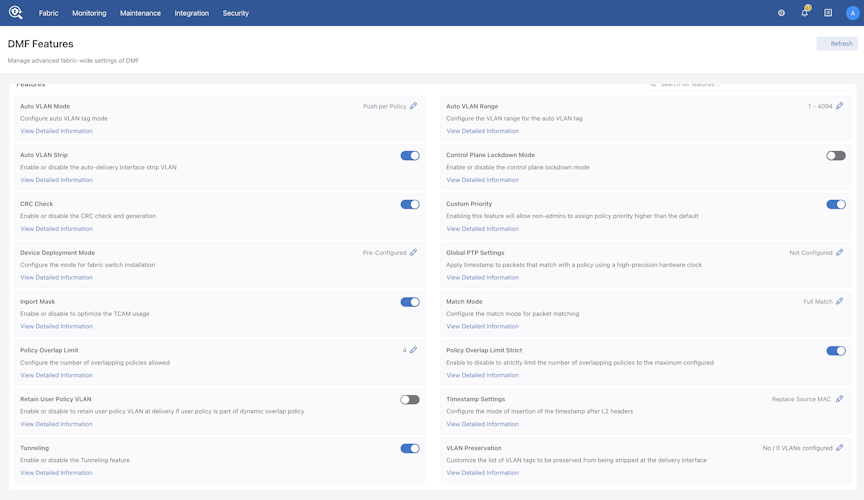This screenshot has width=864, height=500.
Task: Click the 'Pre-Configured' deployment mode value
Action: [x=385, y=253]
